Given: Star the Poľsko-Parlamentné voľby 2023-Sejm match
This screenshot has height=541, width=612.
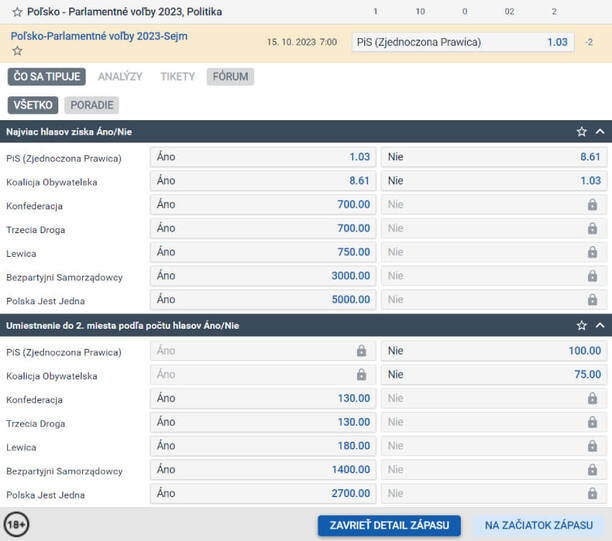Looking at the screenshot, I should click(17, 51).
